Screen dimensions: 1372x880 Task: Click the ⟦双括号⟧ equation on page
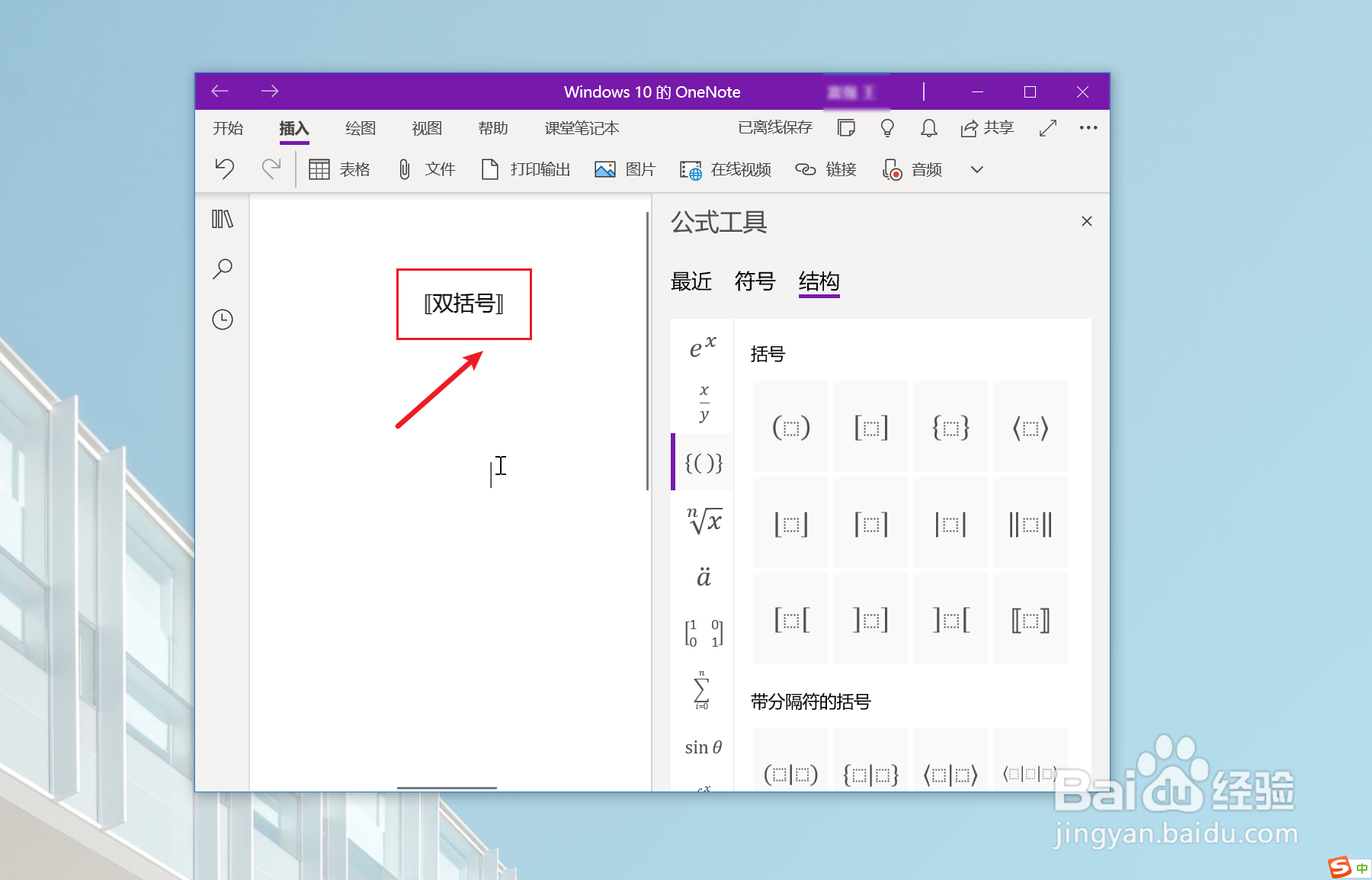click(x=463, y=304)
